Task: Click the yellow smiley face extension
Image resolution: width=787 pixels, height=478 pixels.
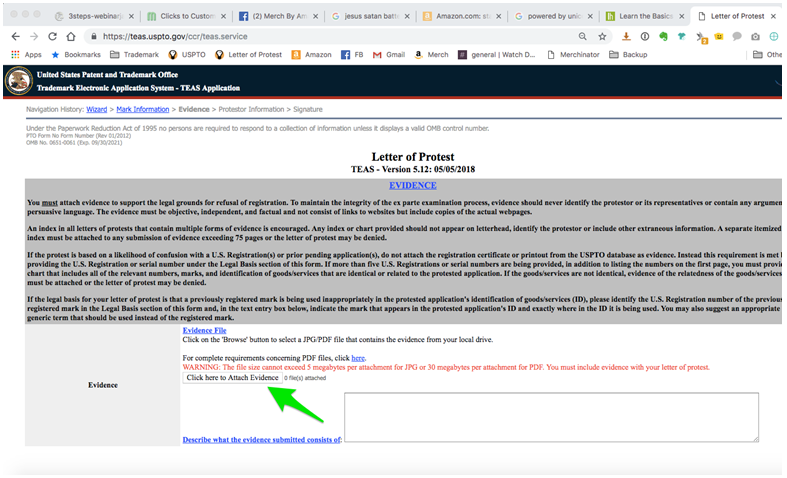Action: coord(719,36)
